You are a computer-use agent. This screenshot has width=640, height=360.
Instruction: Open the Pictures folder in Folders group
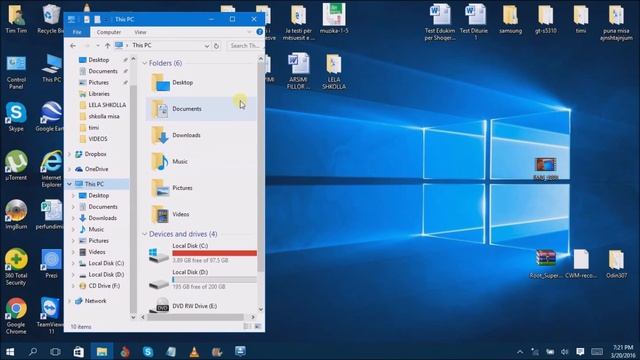pyautogui.click(x=201, y=188)
